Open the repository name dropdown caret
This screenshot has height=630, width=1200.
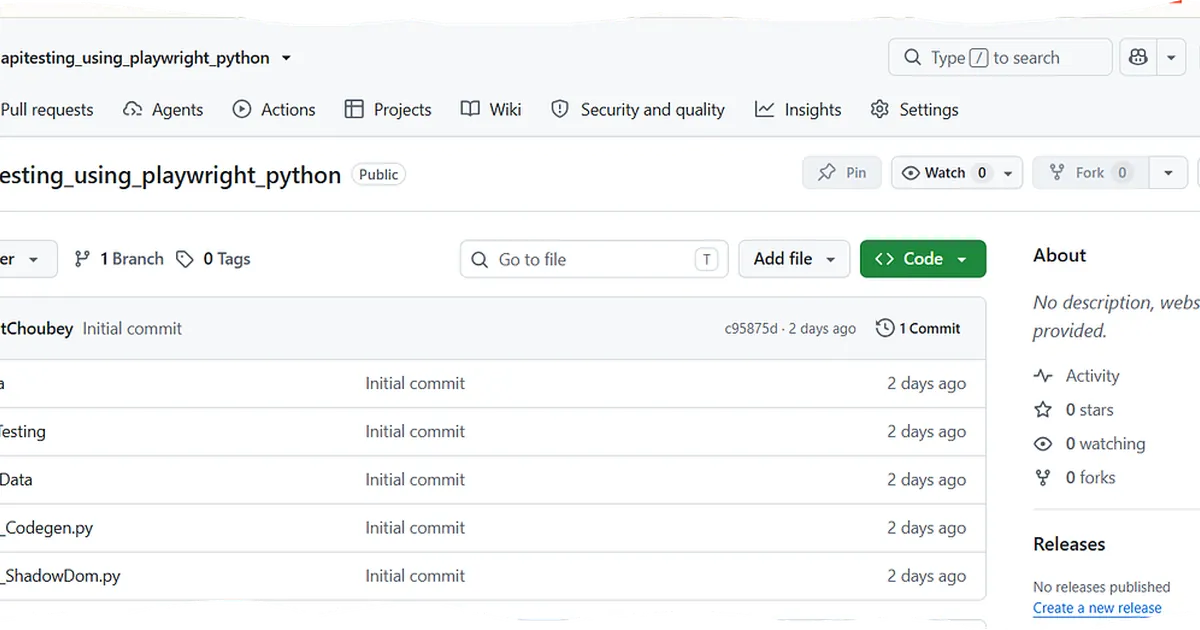[286, 58]
